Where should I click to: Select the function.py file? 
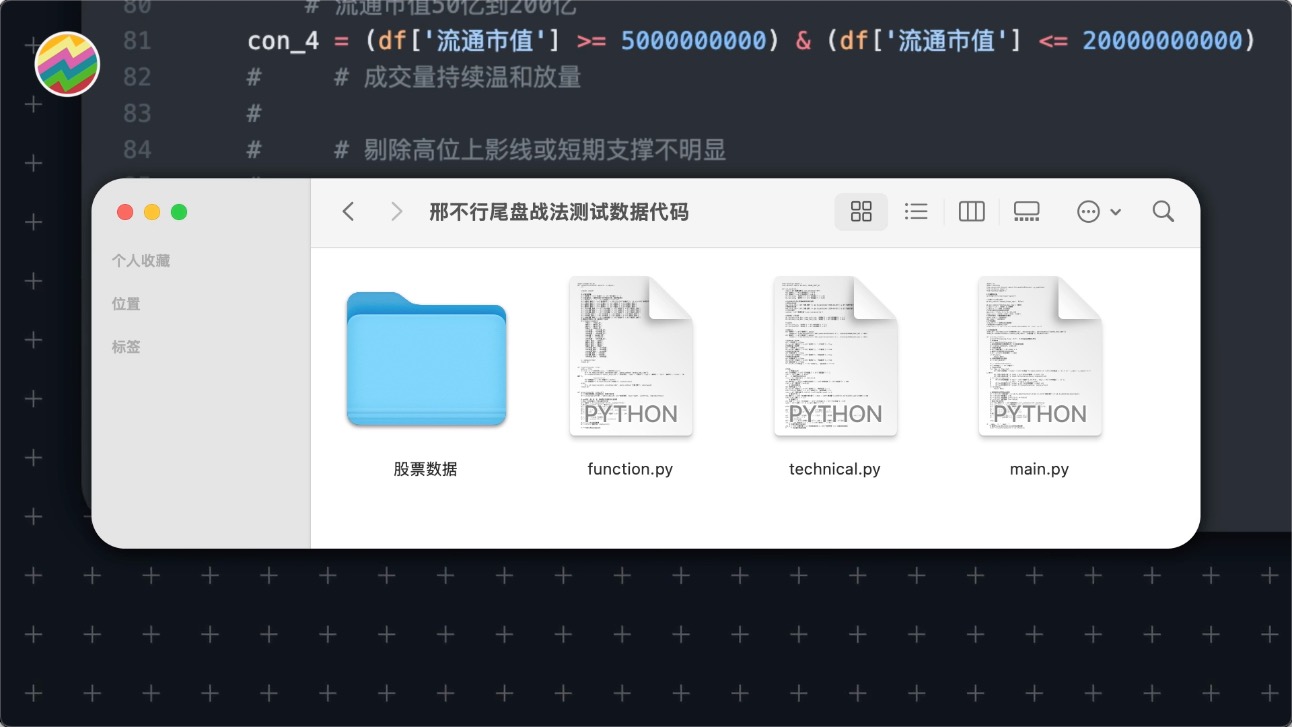(630, 357)
